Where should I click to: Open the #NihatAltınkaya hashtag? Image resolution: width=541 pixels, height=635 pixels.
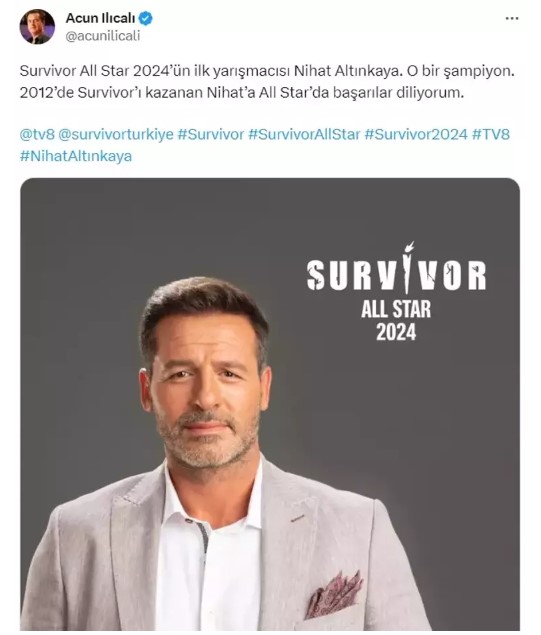[76, 156]
